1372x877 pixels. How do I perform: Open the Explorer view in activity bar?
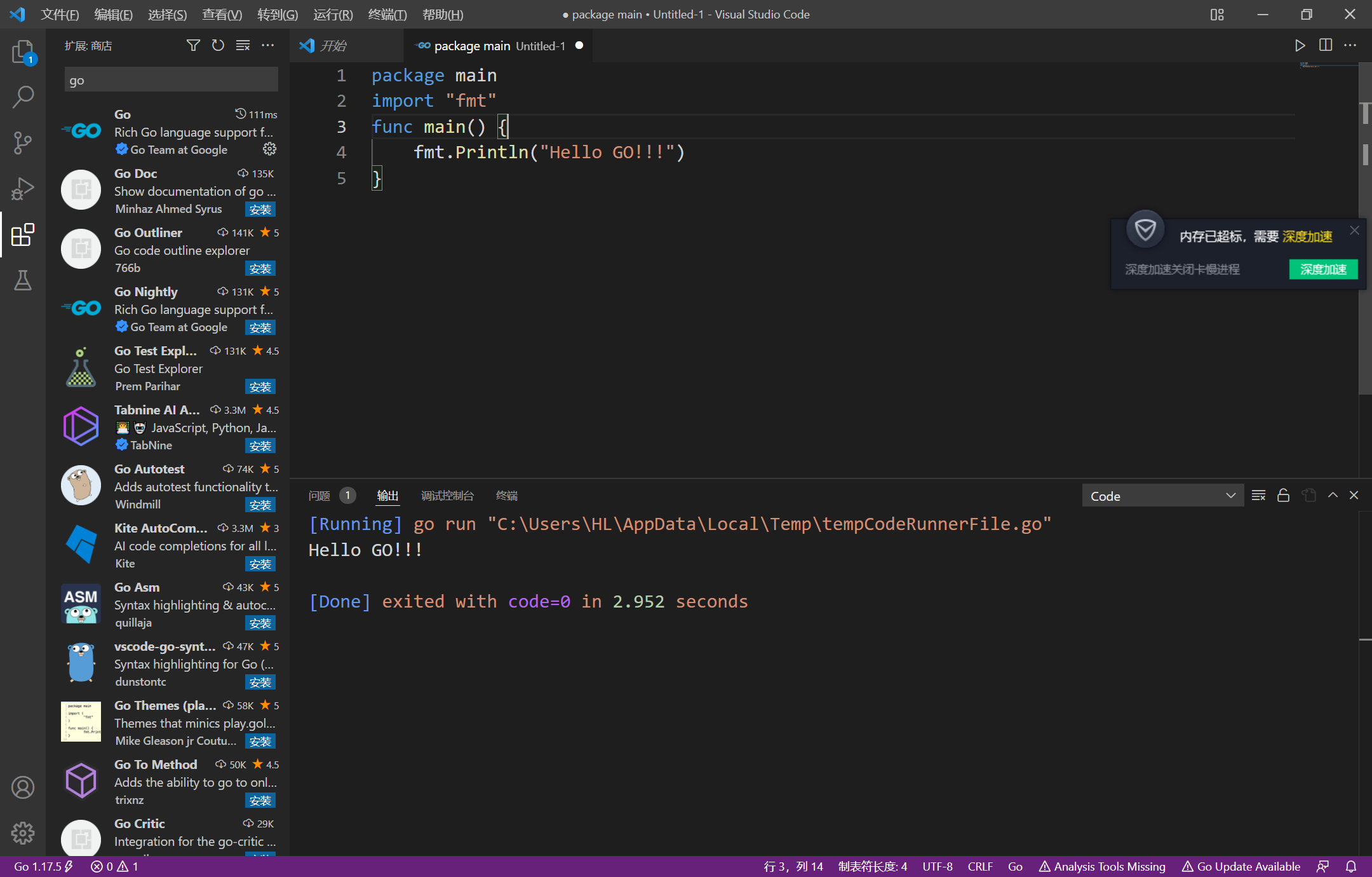click(23, 52)
